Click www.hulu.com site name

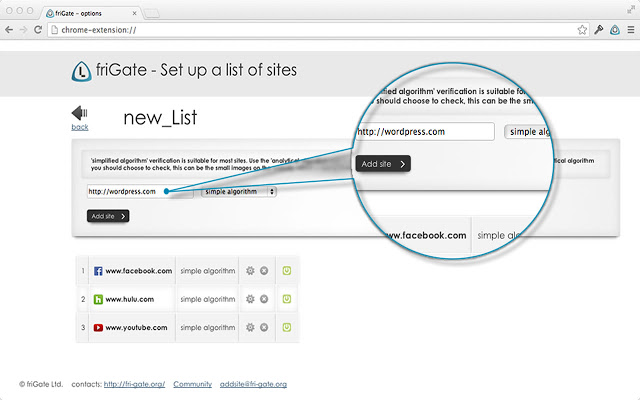[x=130, y=300]
